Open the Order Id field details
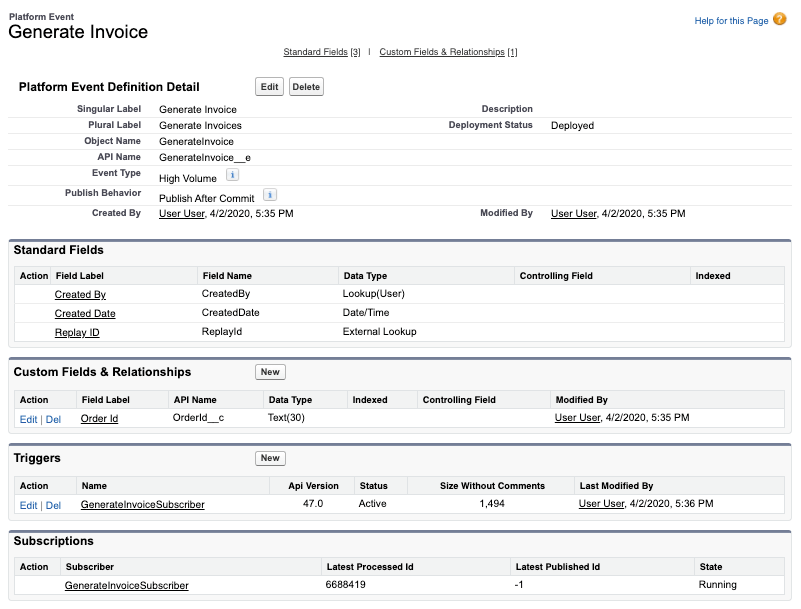The height and width of the screenshot is (609, 801). (x=99, y=419)
